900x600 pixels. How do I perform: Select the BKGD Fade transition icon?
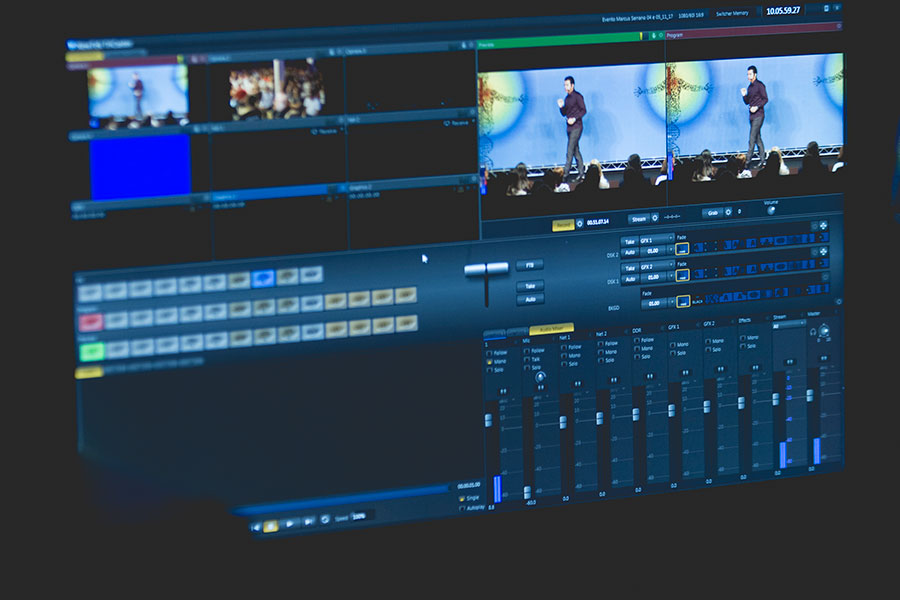click(x=682, y=301)
